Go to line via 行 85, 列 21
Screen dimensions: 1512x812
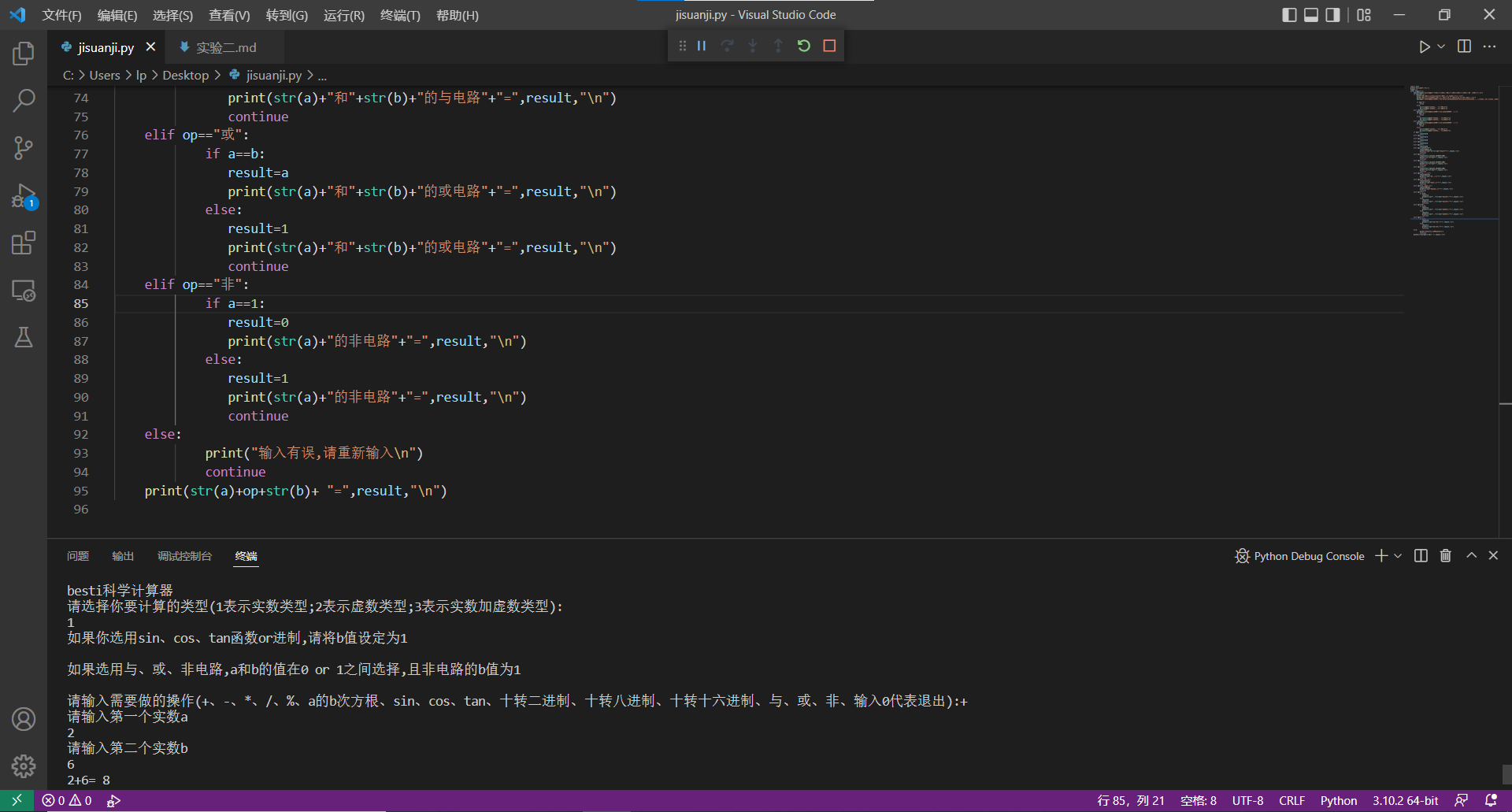(x=1131, y=800)
